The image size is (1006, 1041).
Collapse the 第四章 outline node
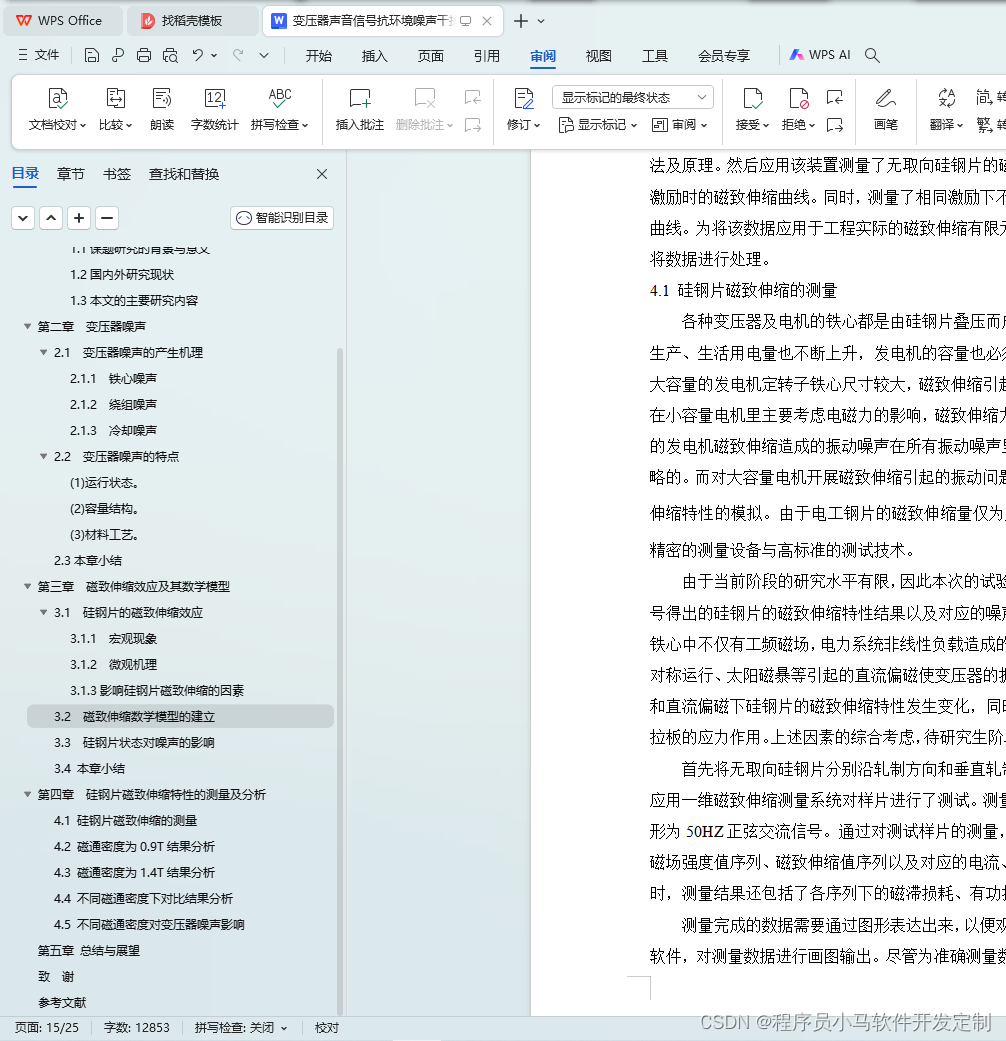click(x=28, y=794)
